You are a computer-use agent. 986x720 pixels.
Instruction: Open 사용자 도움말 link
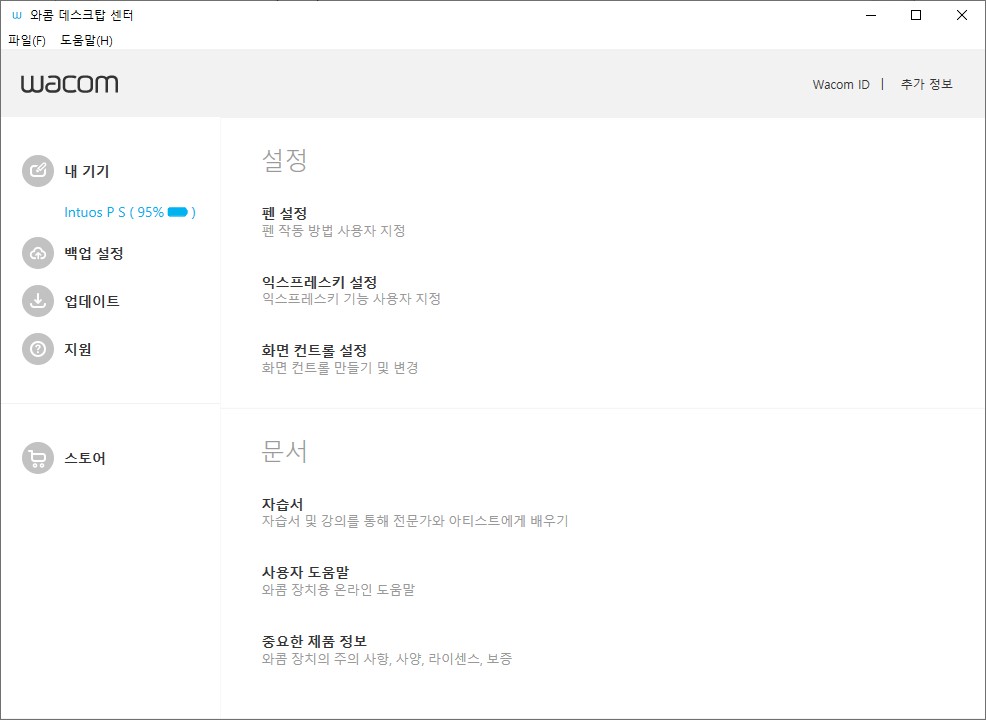305,573
